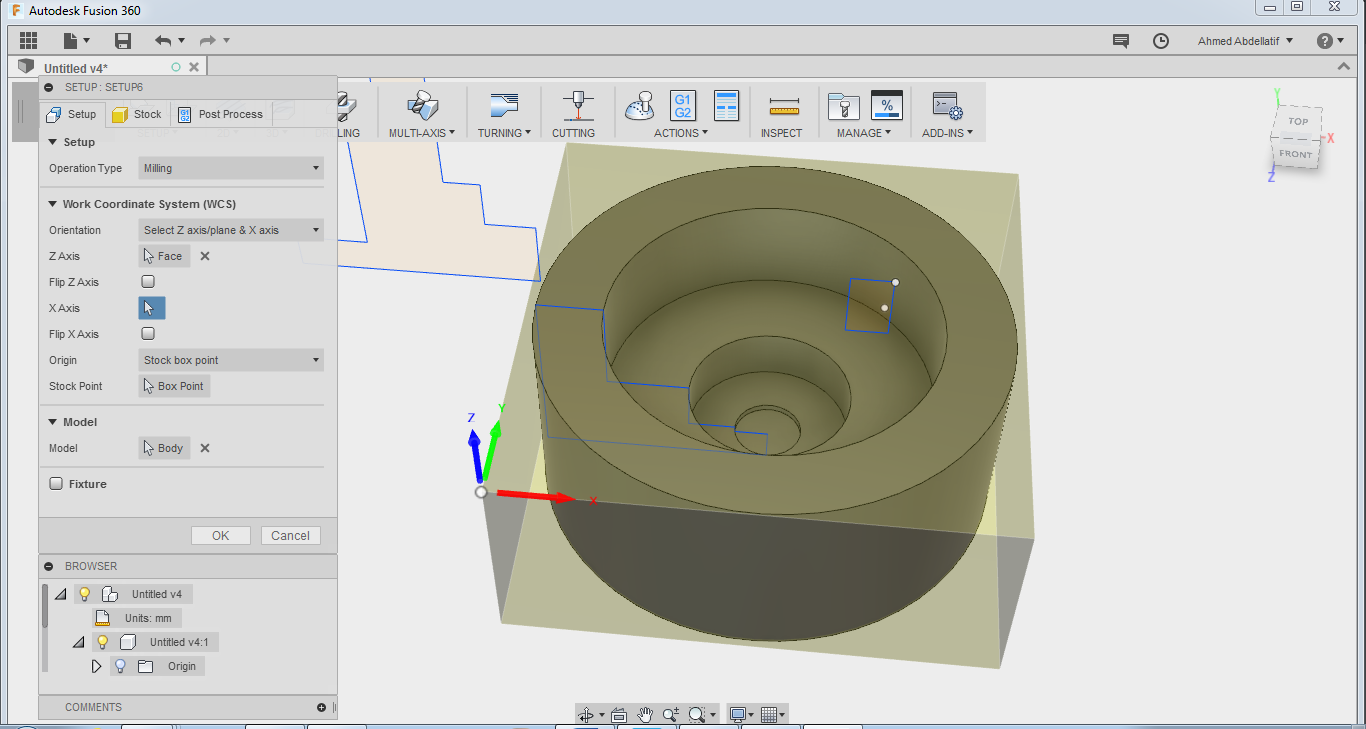Click the Z Axis Face selection button
1366x729 pixels.
164,256
